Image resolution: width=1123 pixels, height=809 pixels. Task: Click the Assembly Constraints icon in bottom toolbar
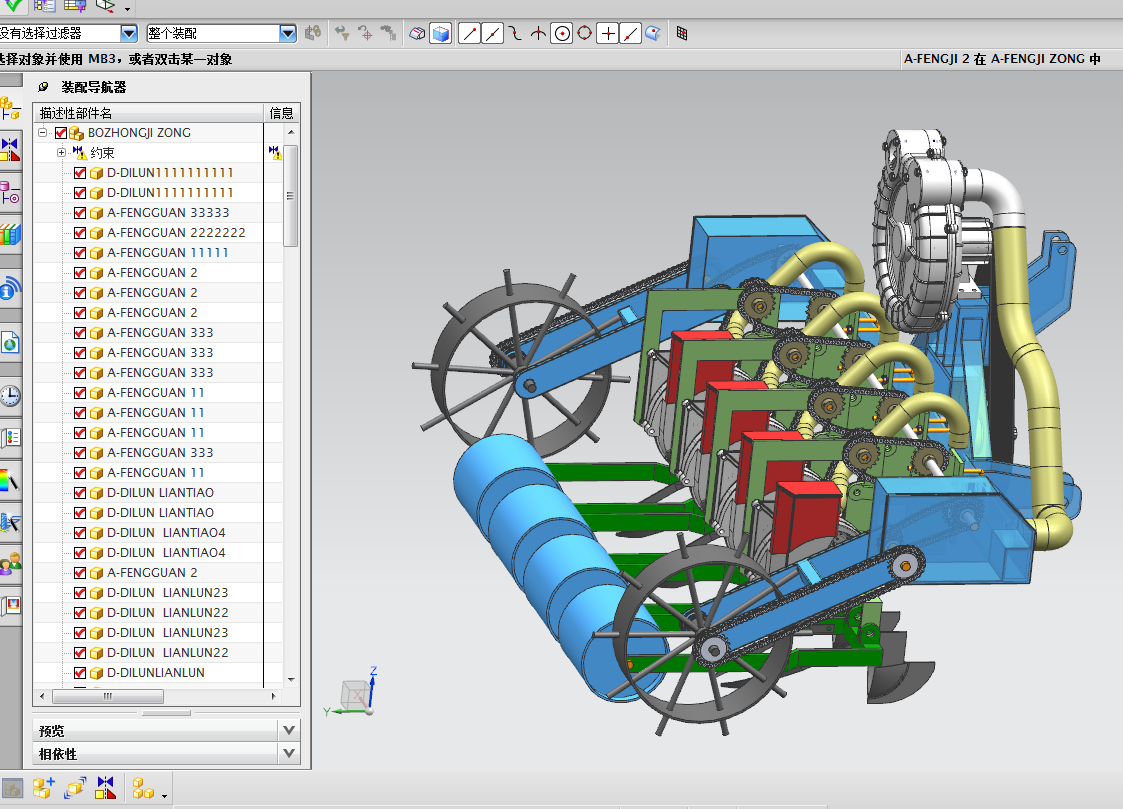[105, 788]
